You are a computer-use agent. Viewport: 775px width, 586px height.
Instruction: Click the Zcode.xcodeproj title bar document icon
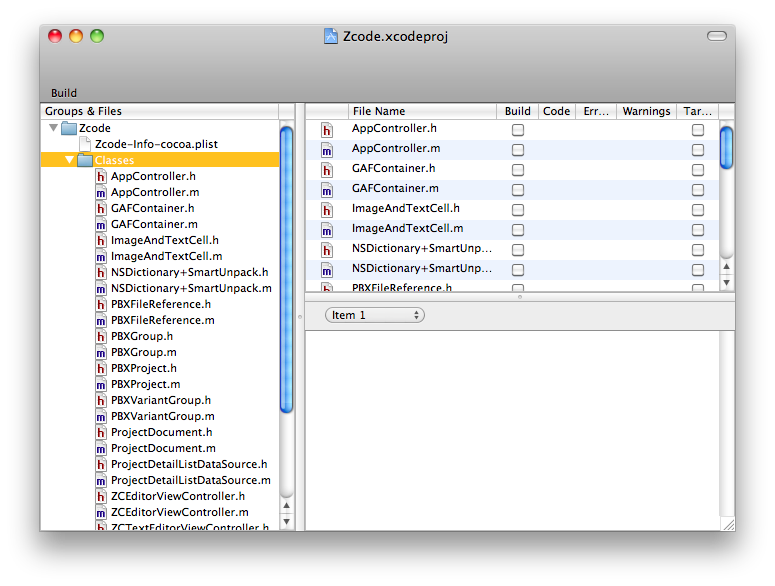331,36
